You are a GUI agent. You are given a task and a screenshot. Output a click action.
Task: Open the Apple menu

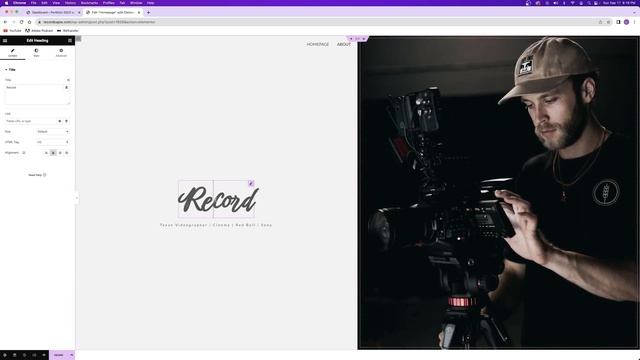pos(6,3)
